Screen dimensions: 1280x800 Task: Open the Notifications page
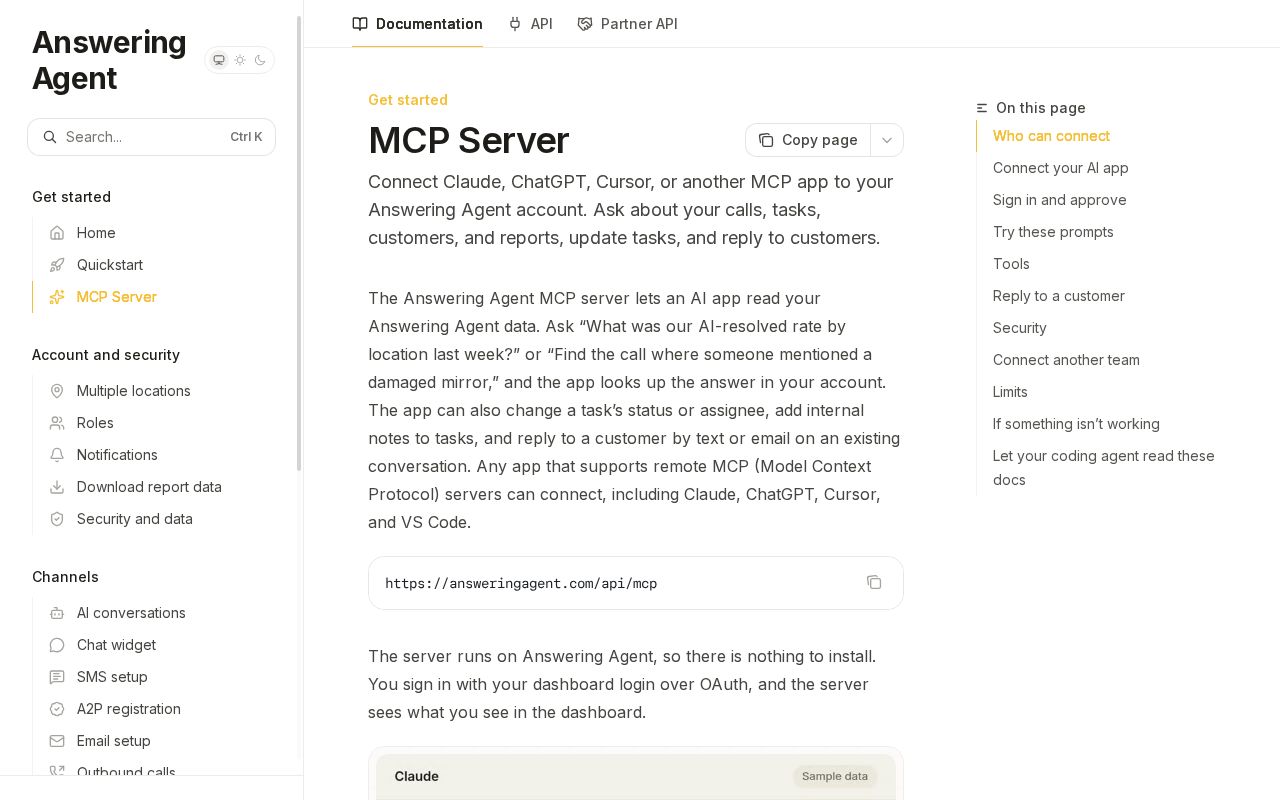(x=155, y=455)
